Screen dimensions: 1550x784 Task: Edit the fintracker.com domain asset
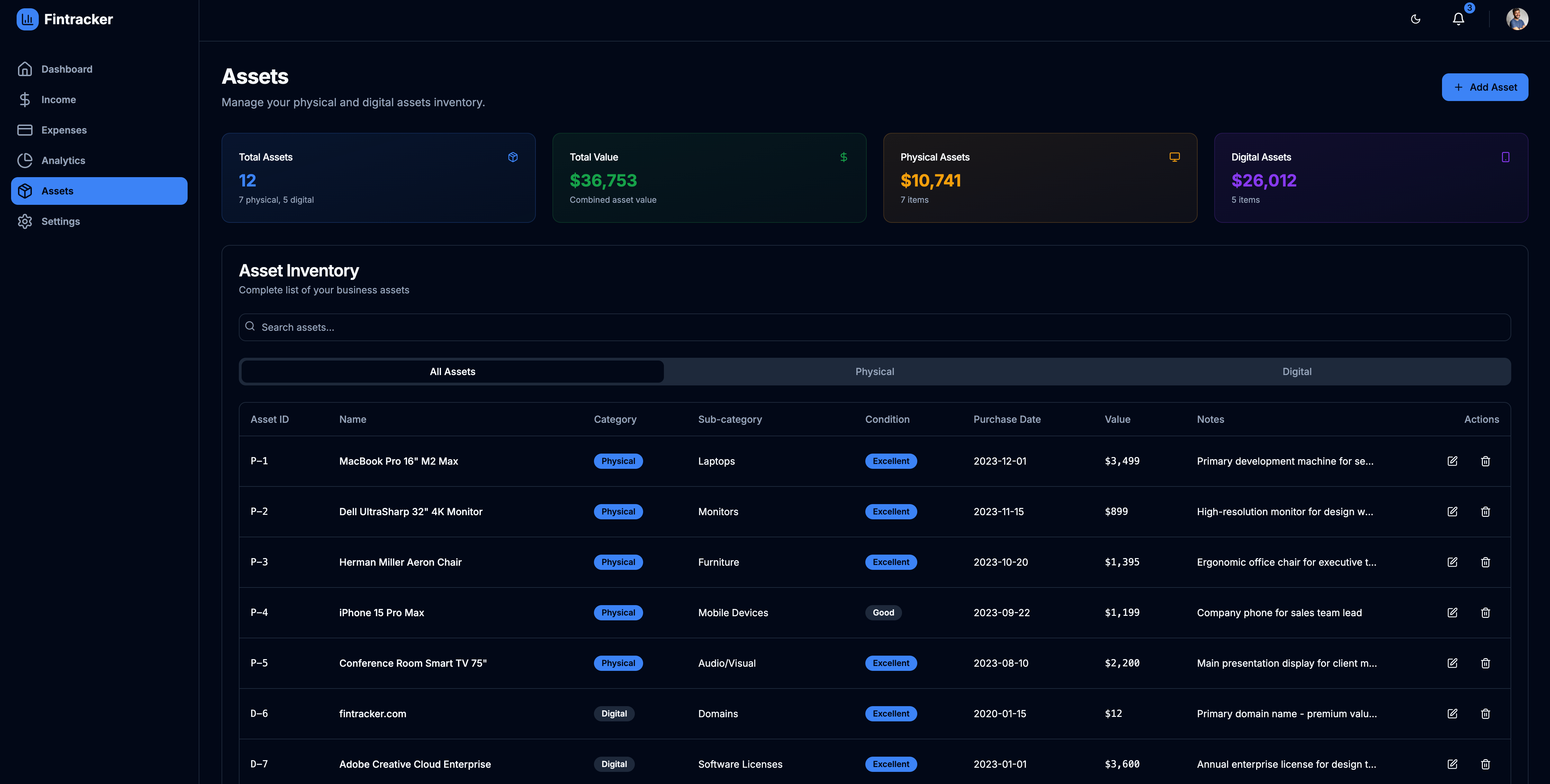point(1452,714)
